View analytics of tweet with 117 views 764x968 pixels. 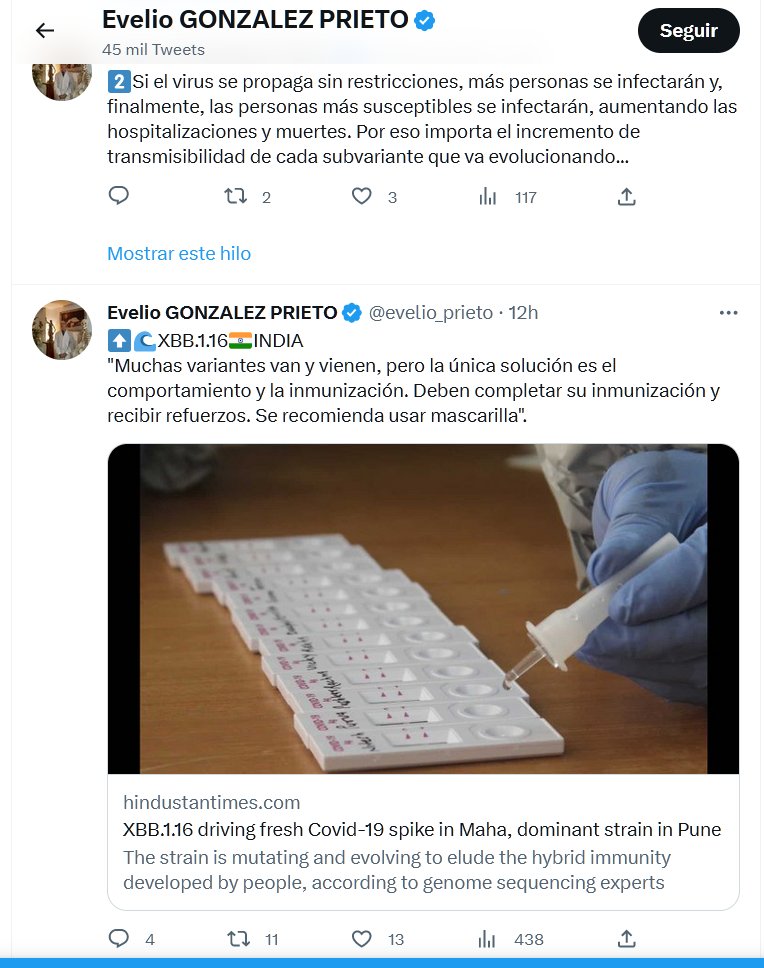click(488, 196)
